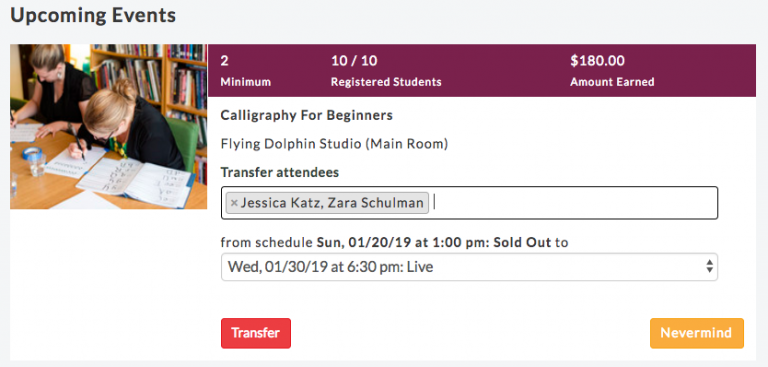Open the target schedule dropdown
The width and height of the screenshot is (768, 367).
click(469, 267)
